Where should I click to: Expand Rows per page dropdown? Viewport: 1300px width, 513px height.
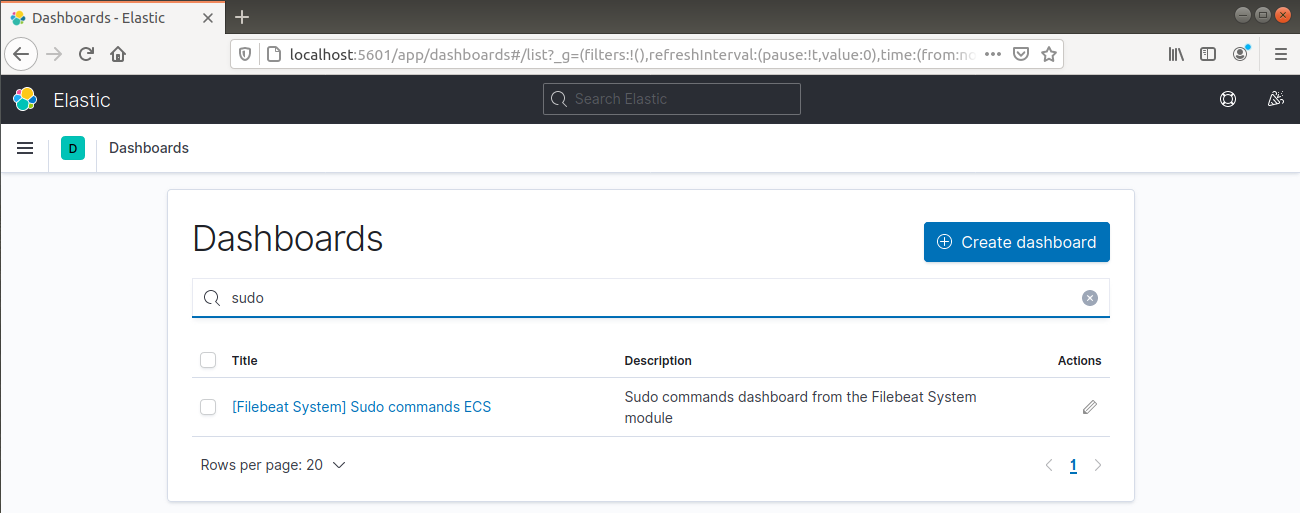pos(273,465)
